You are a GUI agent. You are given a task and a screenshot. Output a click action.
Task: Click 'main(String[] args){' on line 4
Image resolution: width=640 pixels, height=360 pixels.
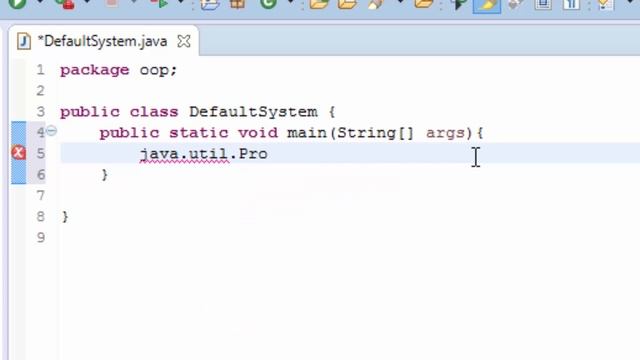(385, 133)
